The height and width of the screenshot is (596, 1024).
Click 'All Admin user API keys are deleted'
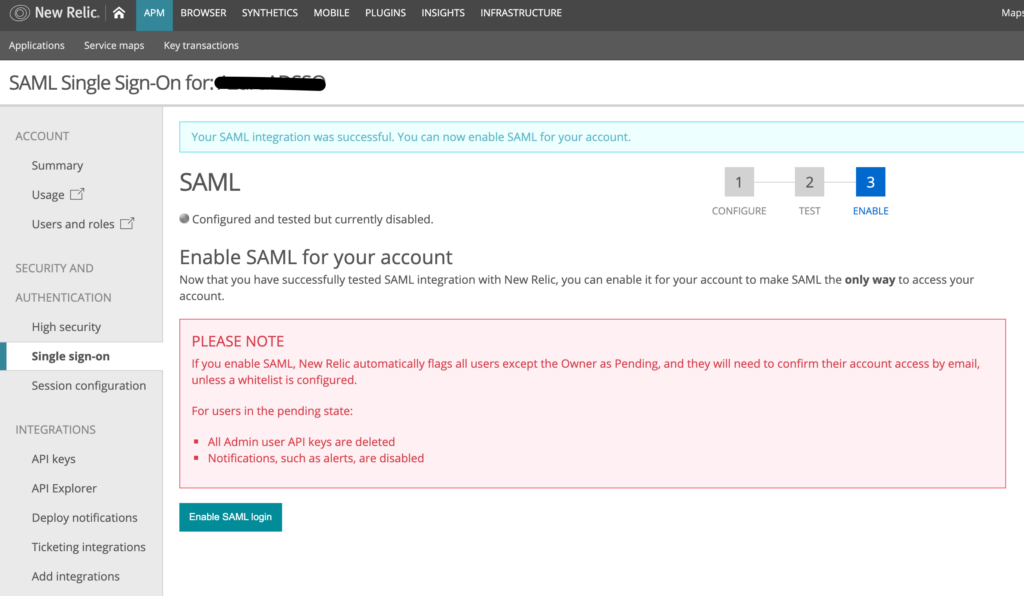coord(301,442)
